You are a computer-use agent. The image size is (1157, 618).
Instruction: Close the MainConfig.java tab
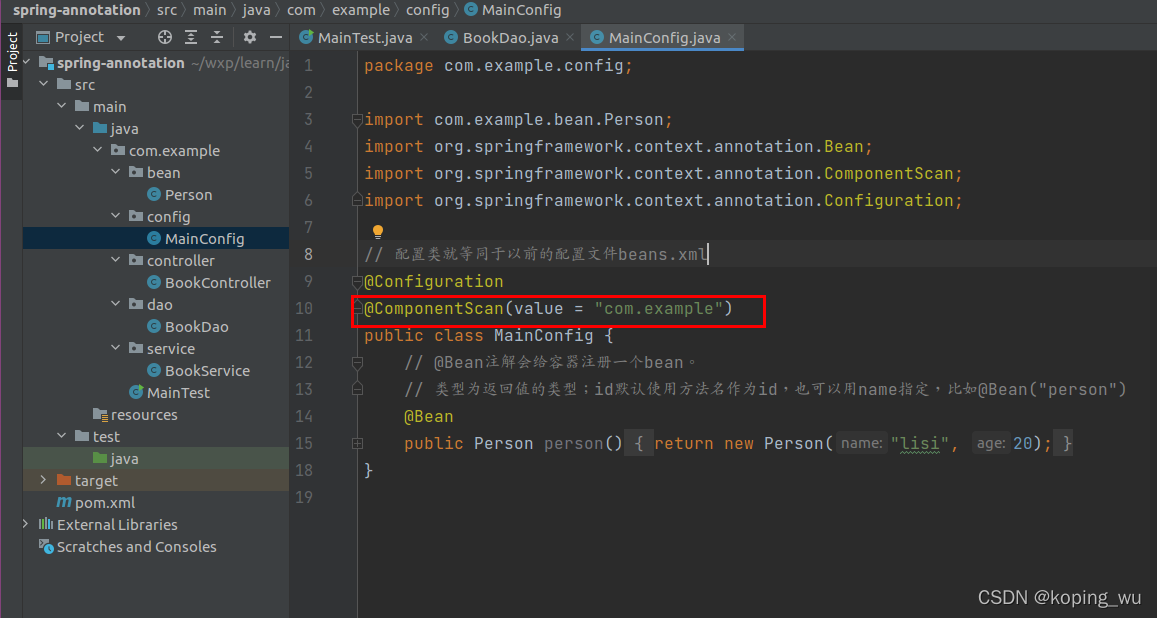[x=731, y=37]
